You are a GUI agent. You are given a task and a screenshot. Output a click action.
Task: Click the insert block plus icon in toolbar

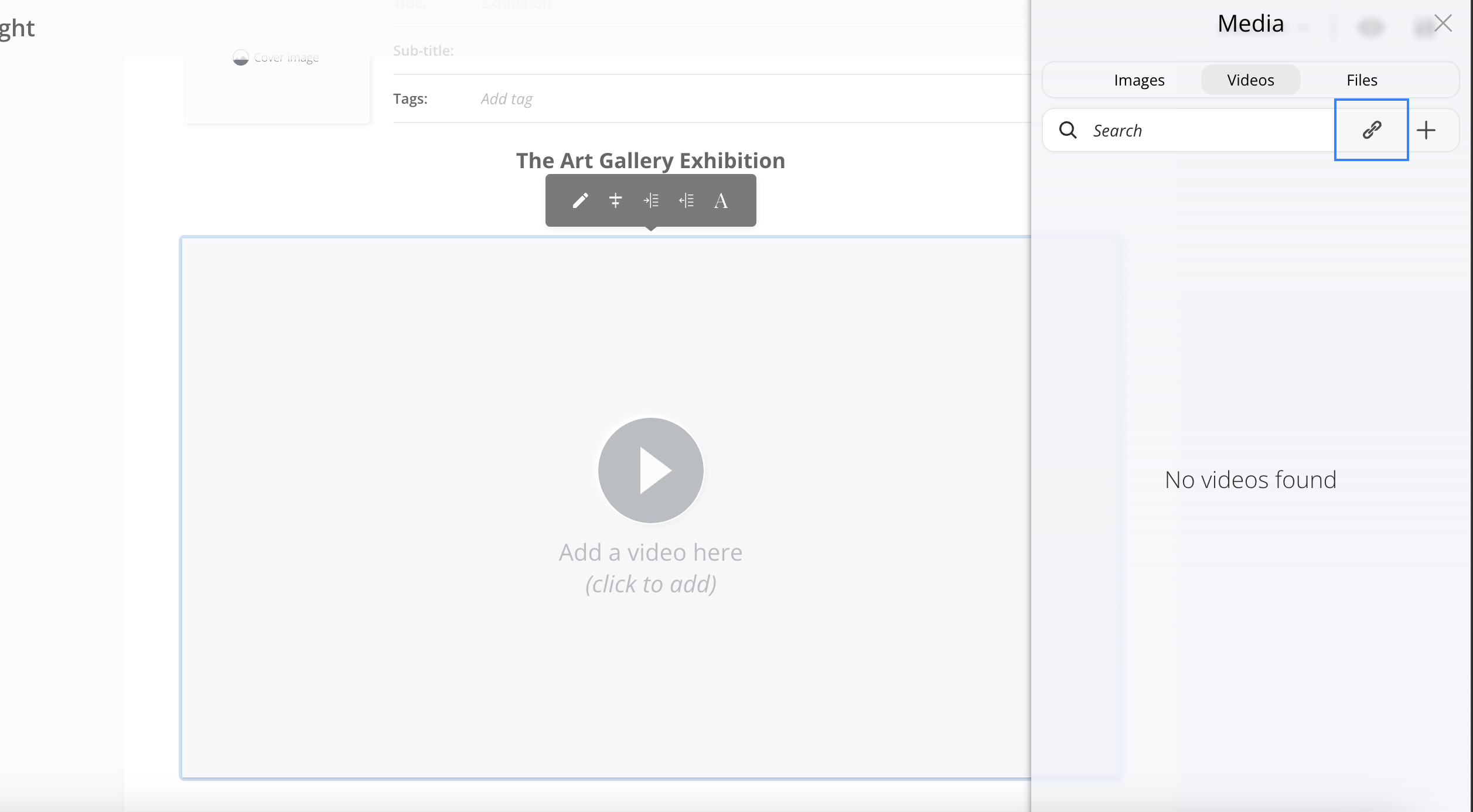point(615,200)
